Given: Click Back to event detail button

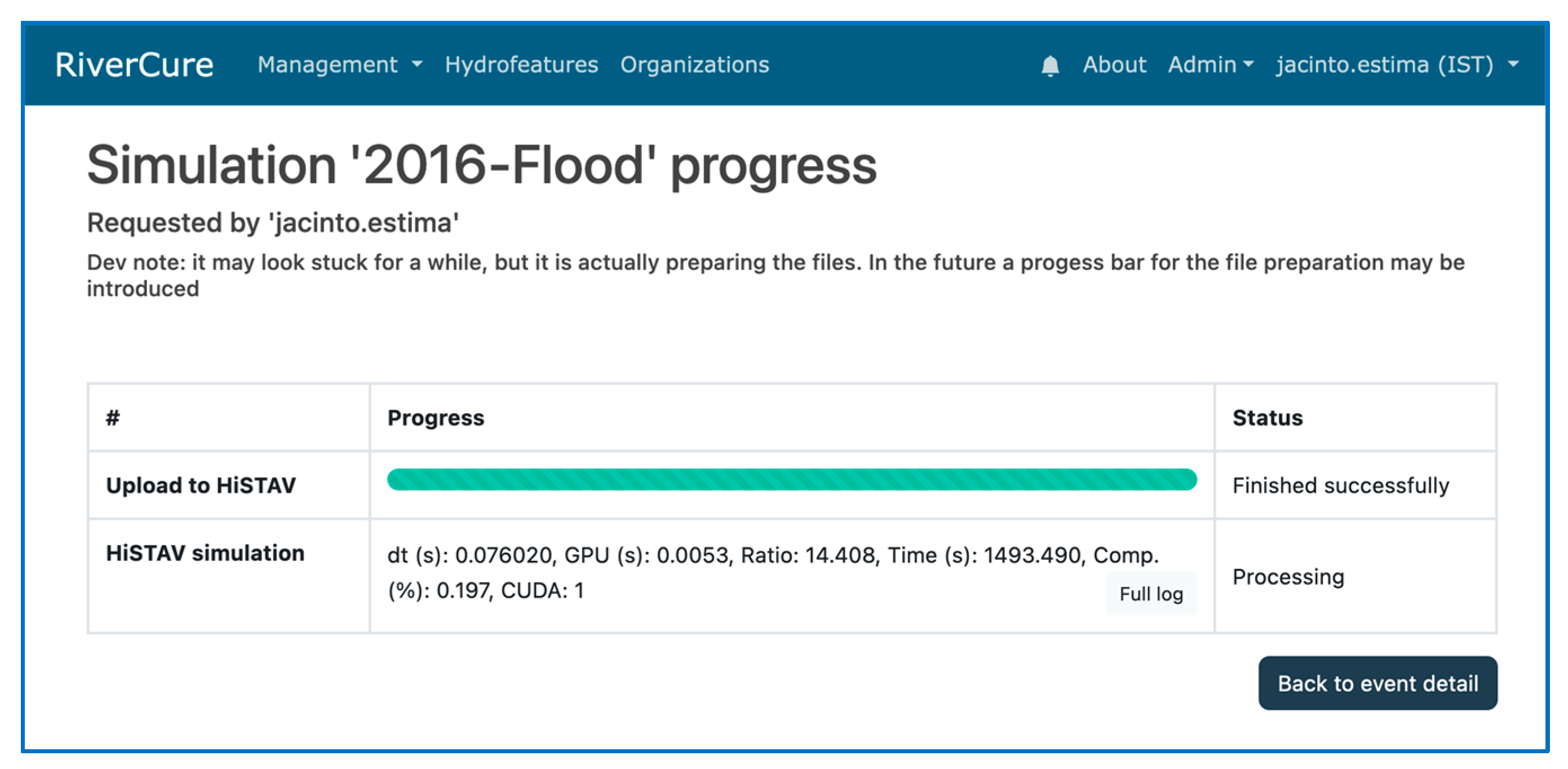Looking at the screenshot, I should click(x=1377, y=683).
